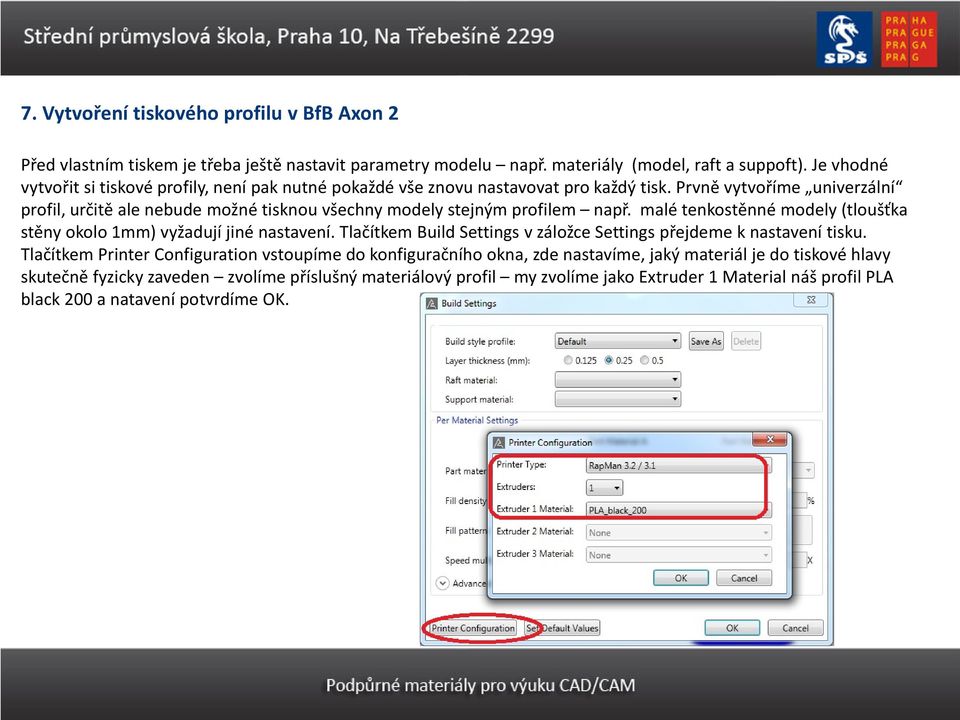Click the Extruder 1 Material label
The width and height of the screenshot is (960, 720).
coord(534,509)
